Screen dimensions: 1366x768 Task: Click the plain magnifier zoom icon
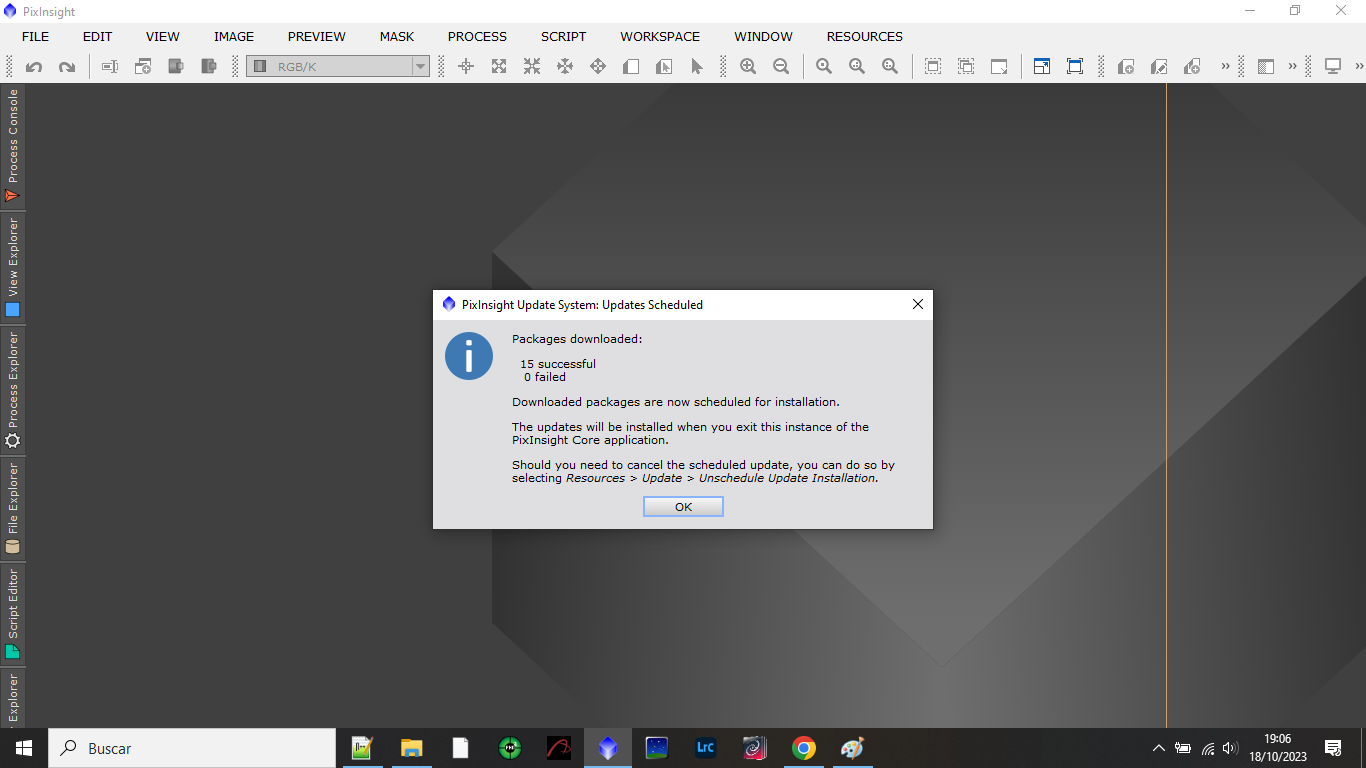point(824,67)
